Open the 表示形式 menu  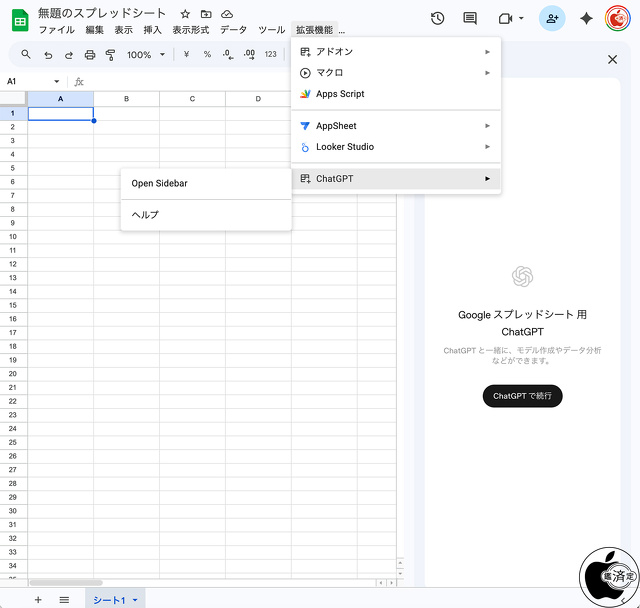tap(191, 30)
